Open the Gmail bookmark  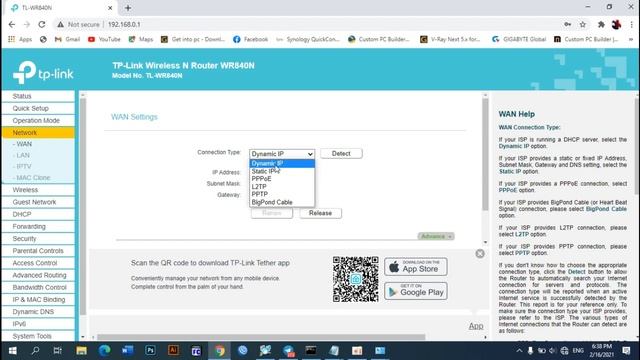coord(67,39)
